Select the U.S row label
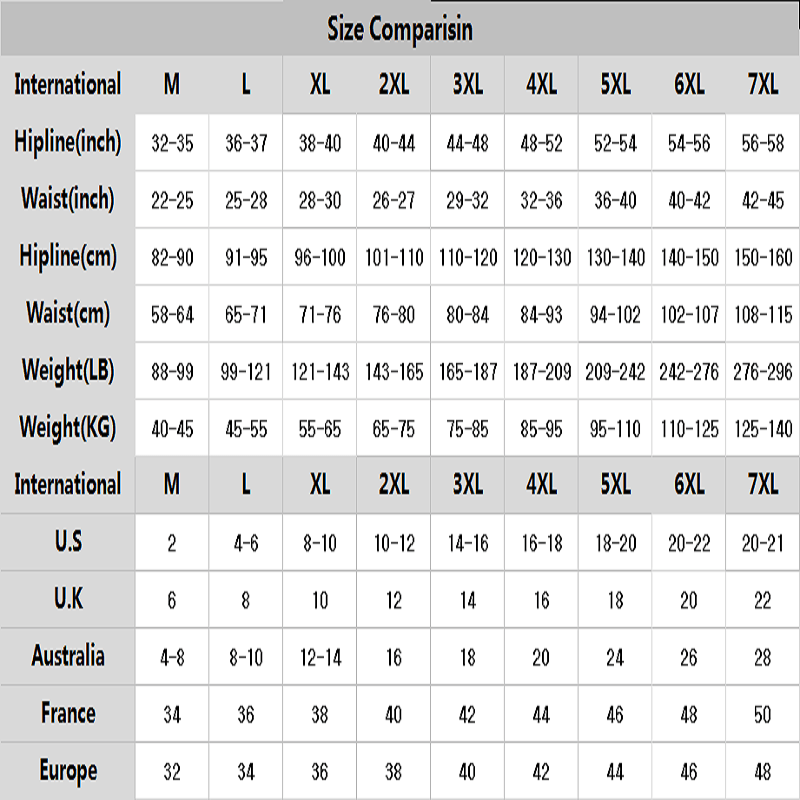Viewport: 800px width, 800px height. [x=68, y=542]
